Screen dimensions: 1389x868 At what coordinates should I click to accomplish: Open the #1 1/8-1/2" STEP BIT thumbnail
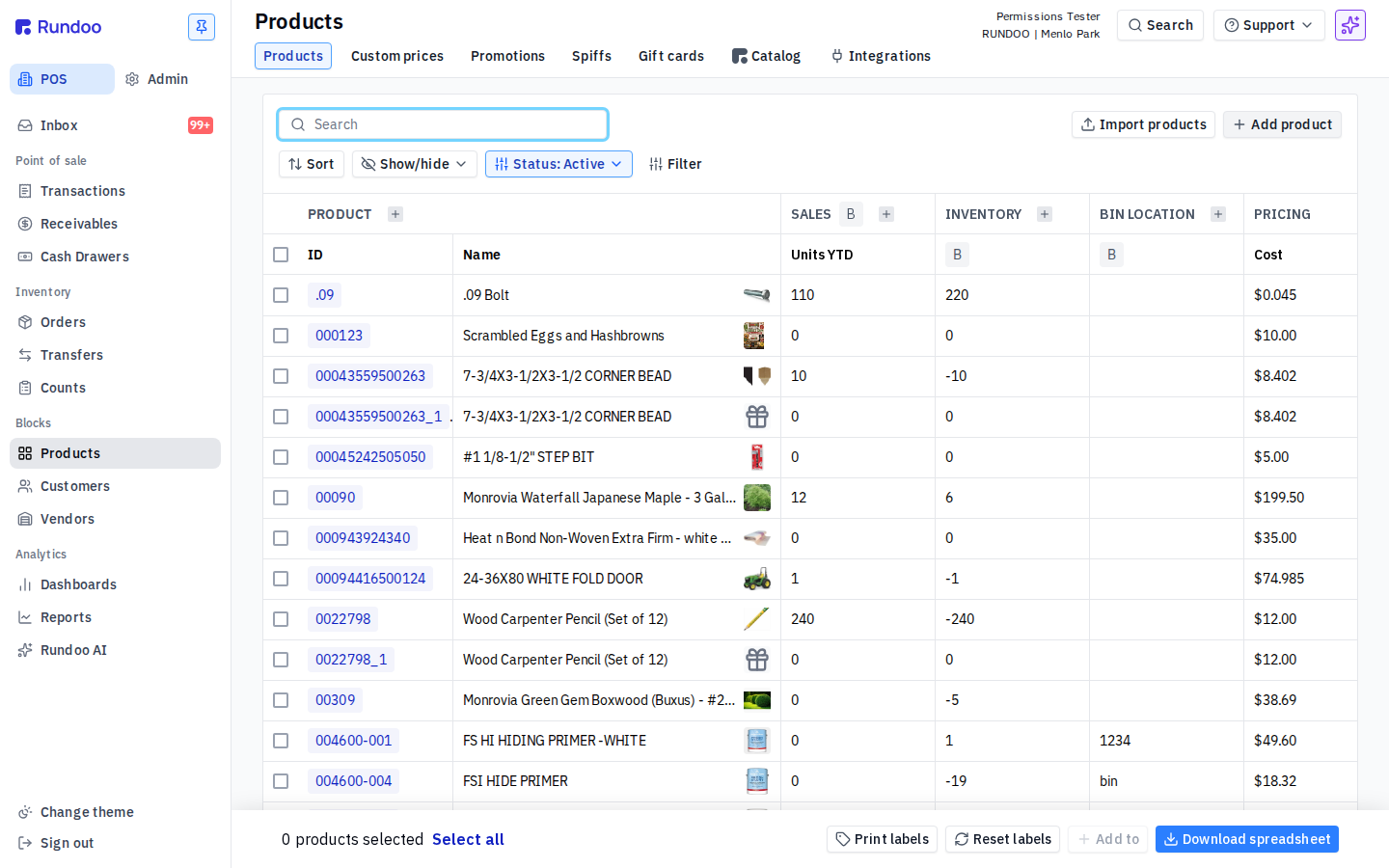[x=757, y=457]
